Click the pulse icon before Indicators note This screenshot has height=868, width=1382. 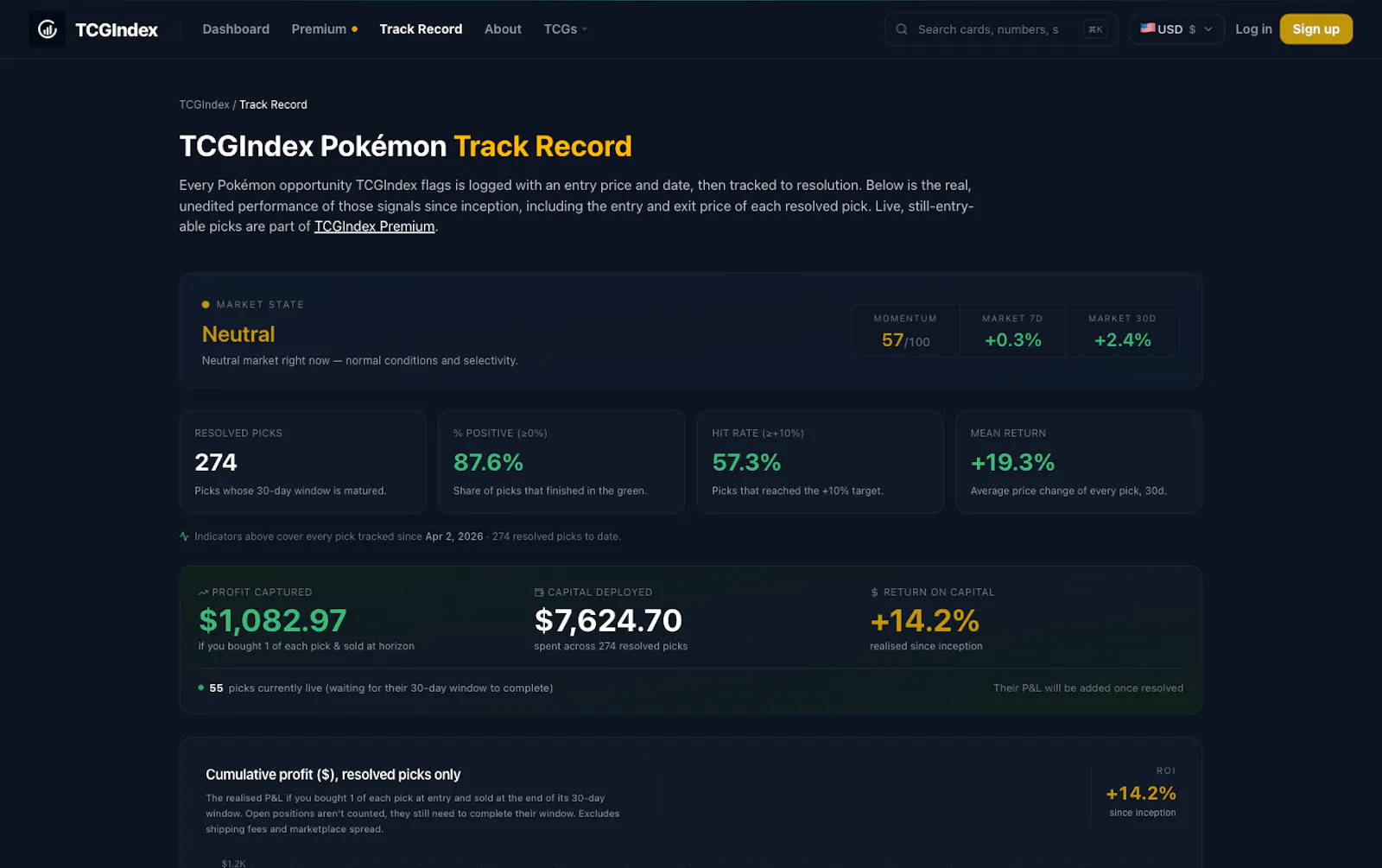tap(184, 536)
